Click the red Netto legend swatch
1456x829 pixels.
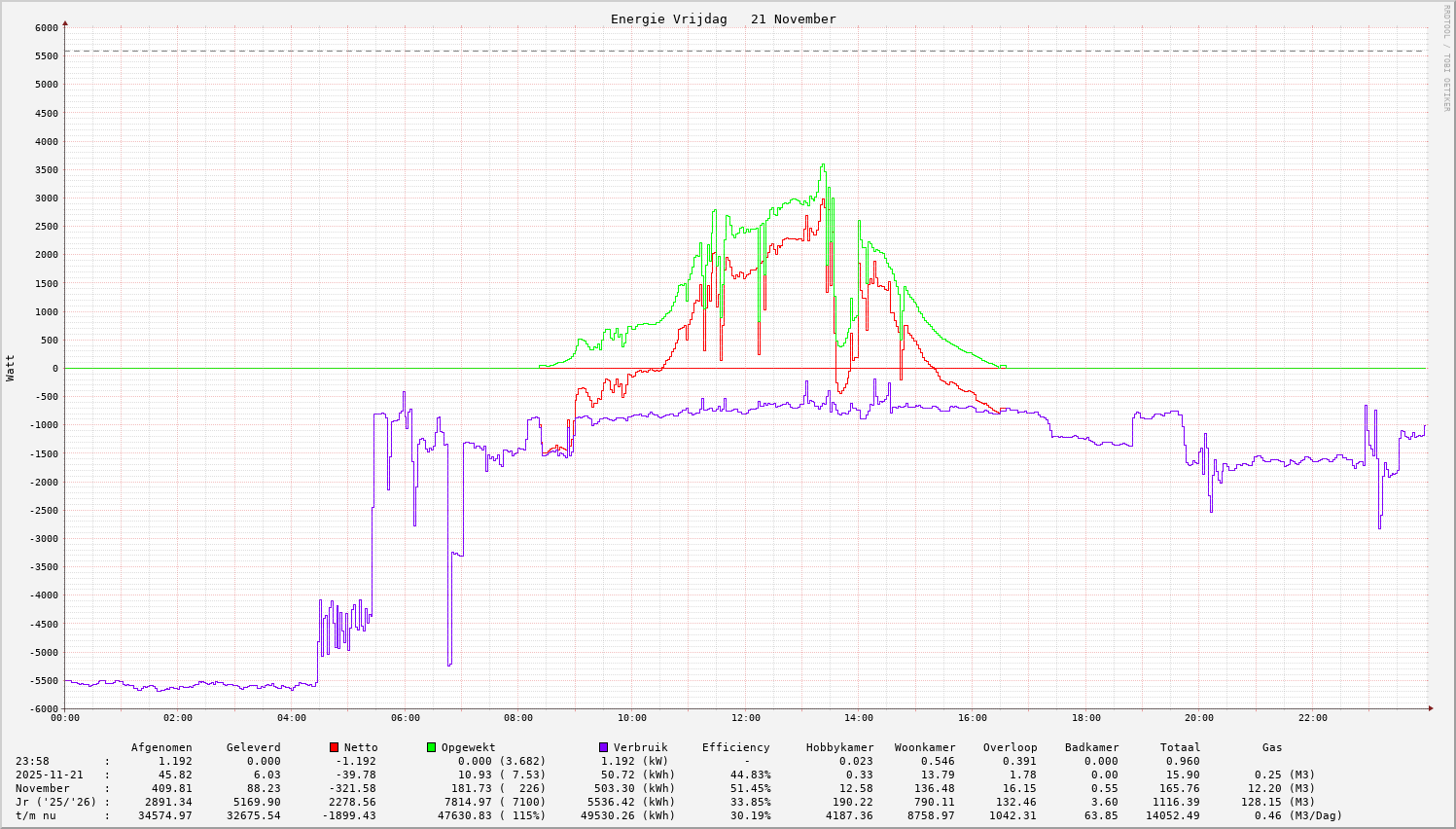click(335, 747)
